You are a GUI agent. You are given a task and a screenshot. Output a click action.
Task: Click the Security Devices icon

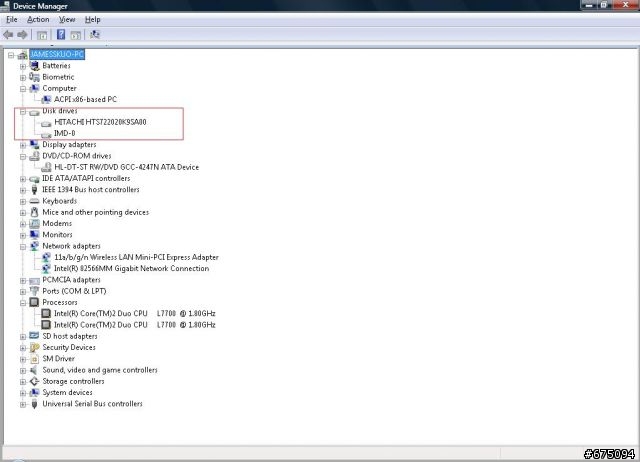tap(35, 348)
